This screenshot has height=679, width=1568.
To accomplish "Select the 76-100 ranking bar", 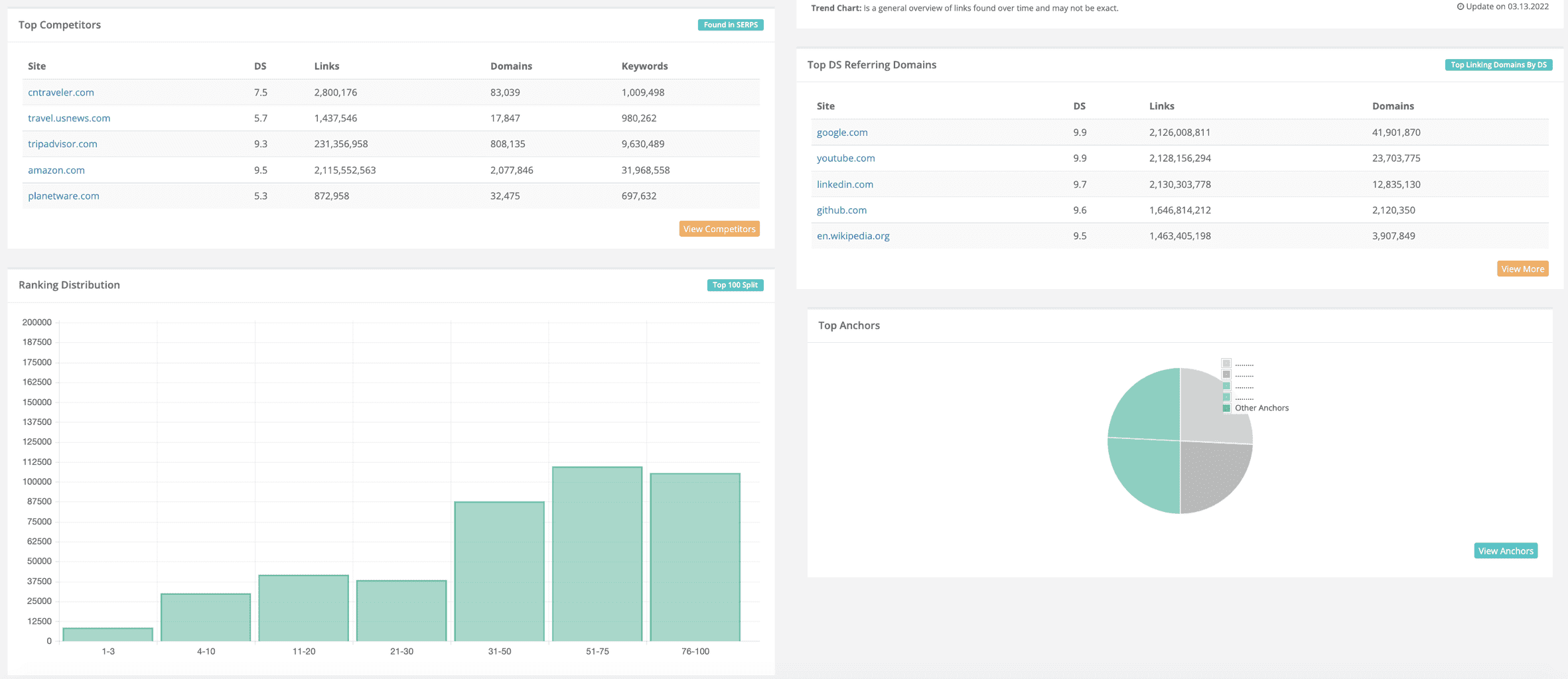I will point(695,557).
